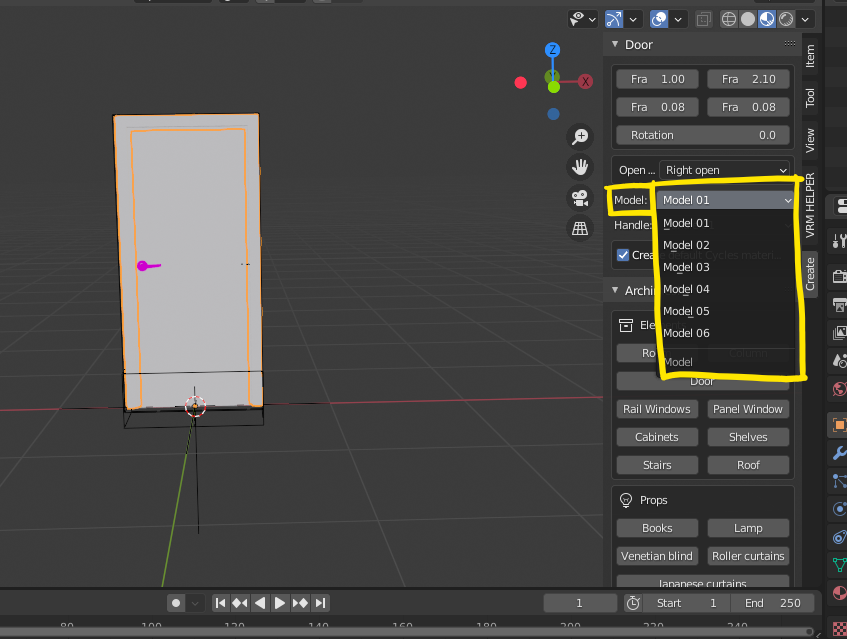
Task: Open the Object properties tab (orange square)
Action: pos(839,425)
